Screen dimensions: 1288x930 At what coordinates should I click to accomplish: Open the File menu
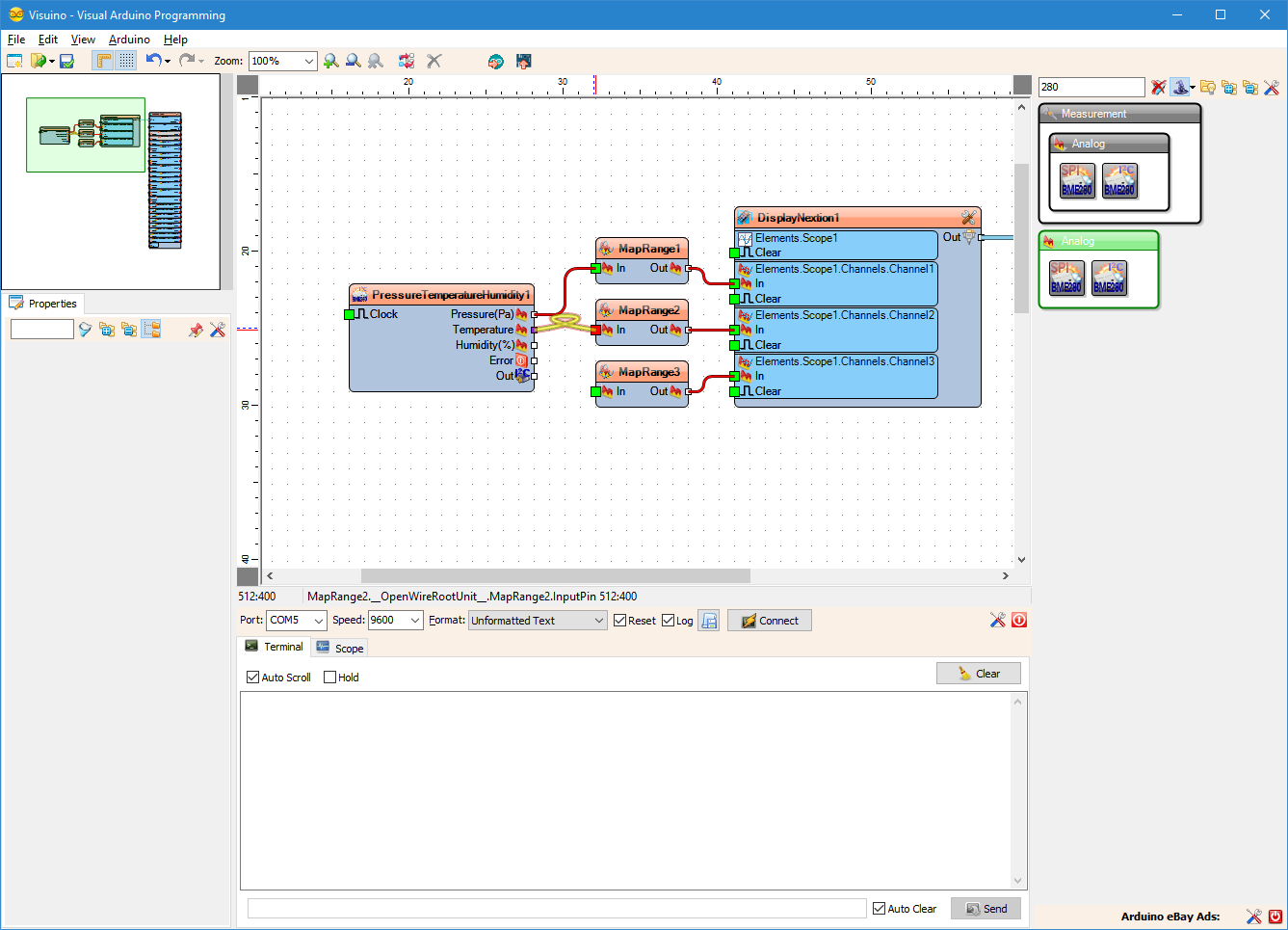pos(16,40)
